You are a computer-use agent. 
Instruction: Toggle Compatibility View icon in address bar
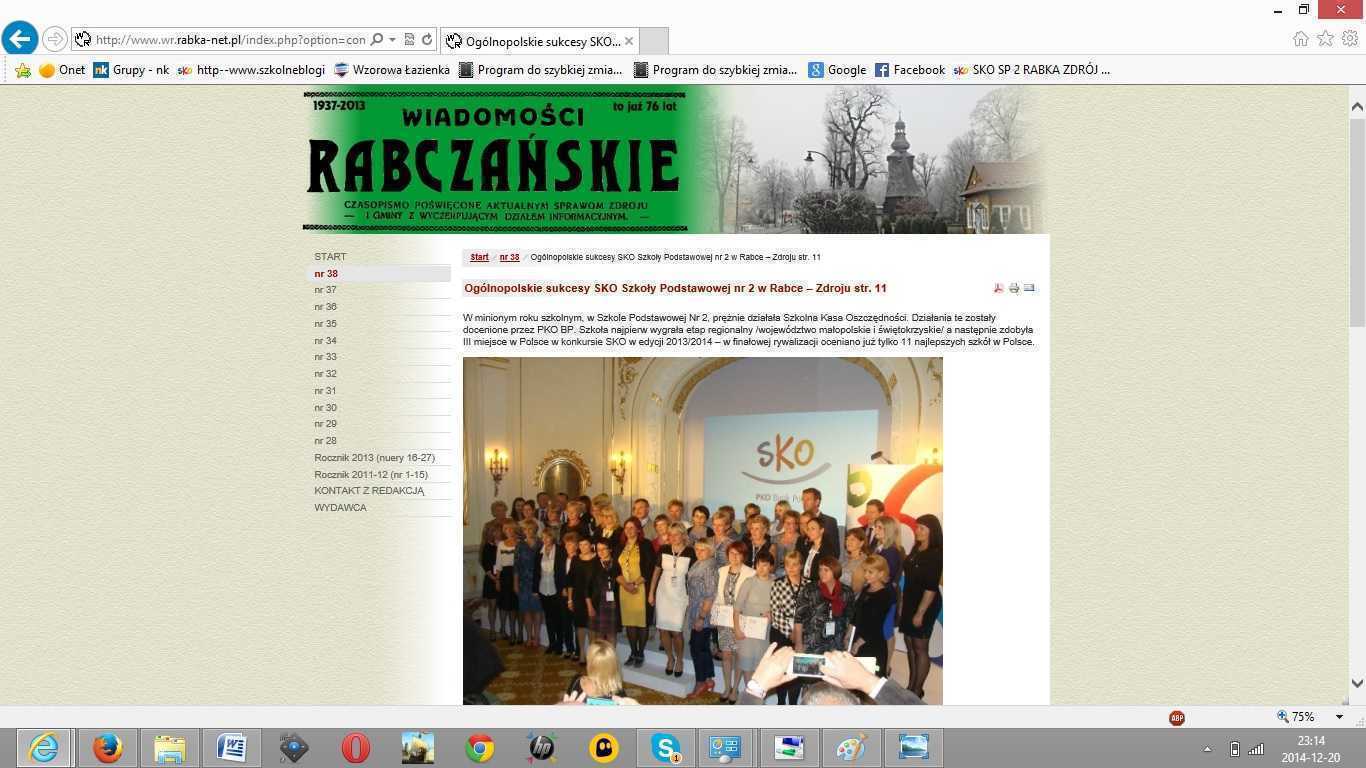[409, 40]
